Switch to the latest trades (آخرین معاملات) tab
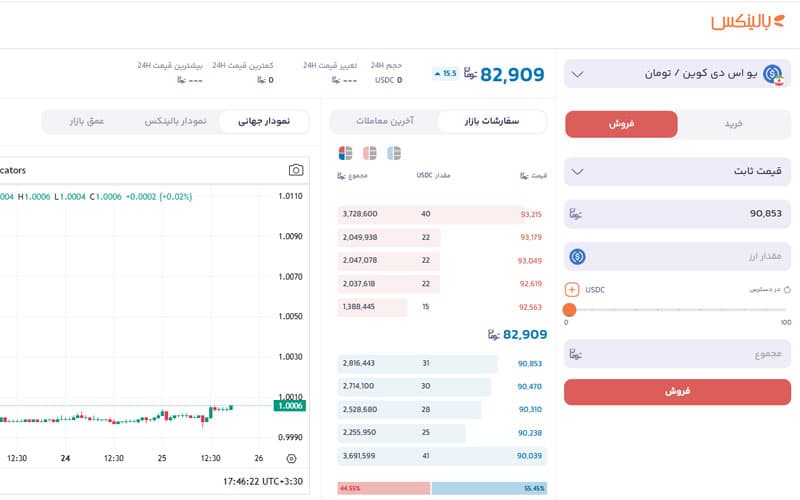 tap(384, 122)
